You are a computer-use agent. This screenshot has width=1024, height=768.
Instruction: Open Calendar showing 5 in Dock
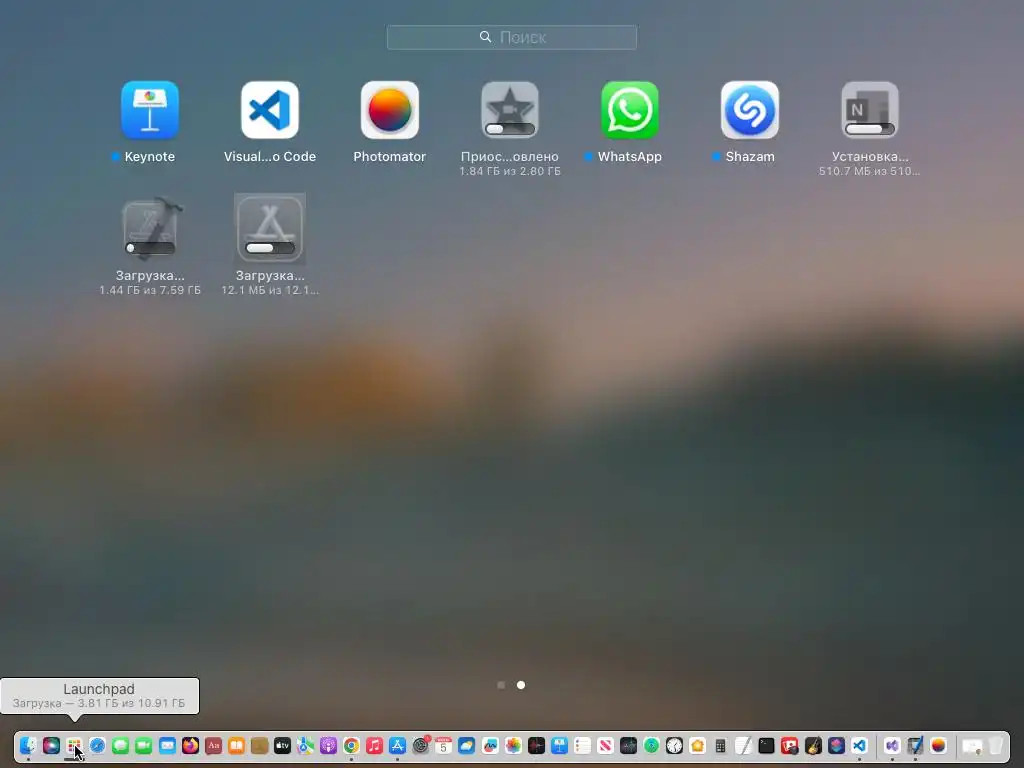click(443, 745)
